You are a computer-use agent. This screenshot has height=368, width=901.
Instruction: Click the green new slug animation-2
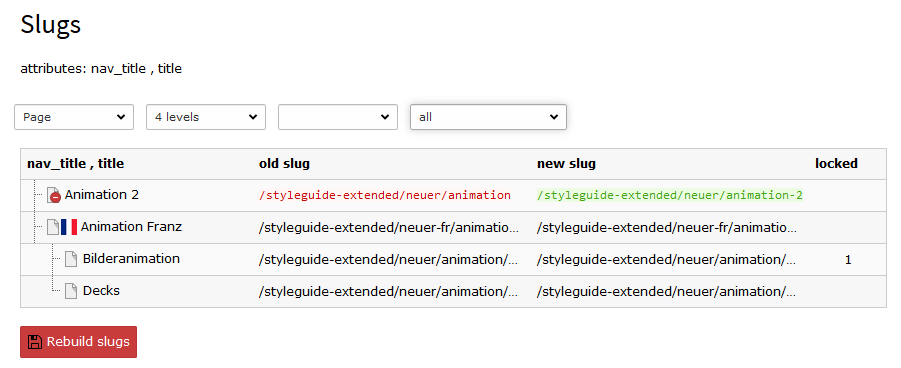pos(670,196)
